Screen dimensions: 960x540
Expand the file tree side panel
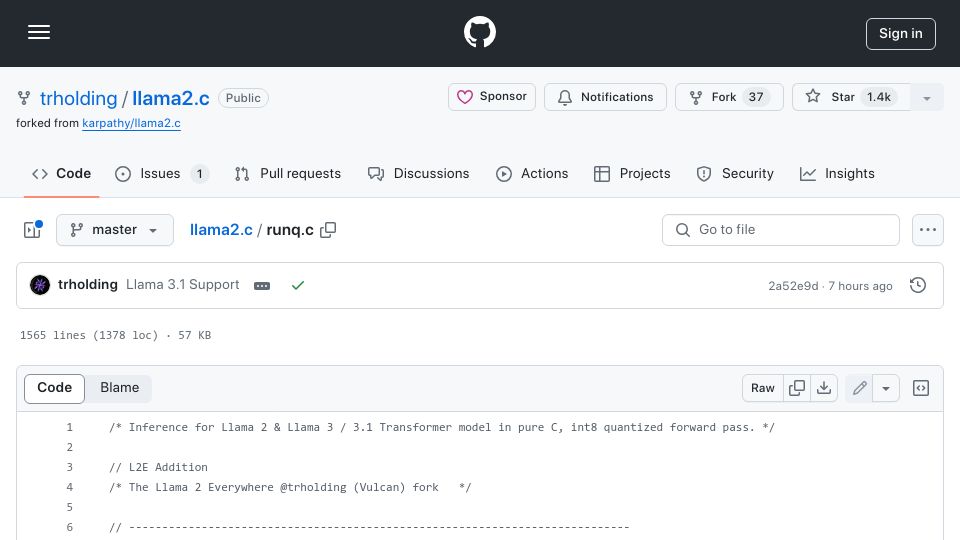[32, 230]
